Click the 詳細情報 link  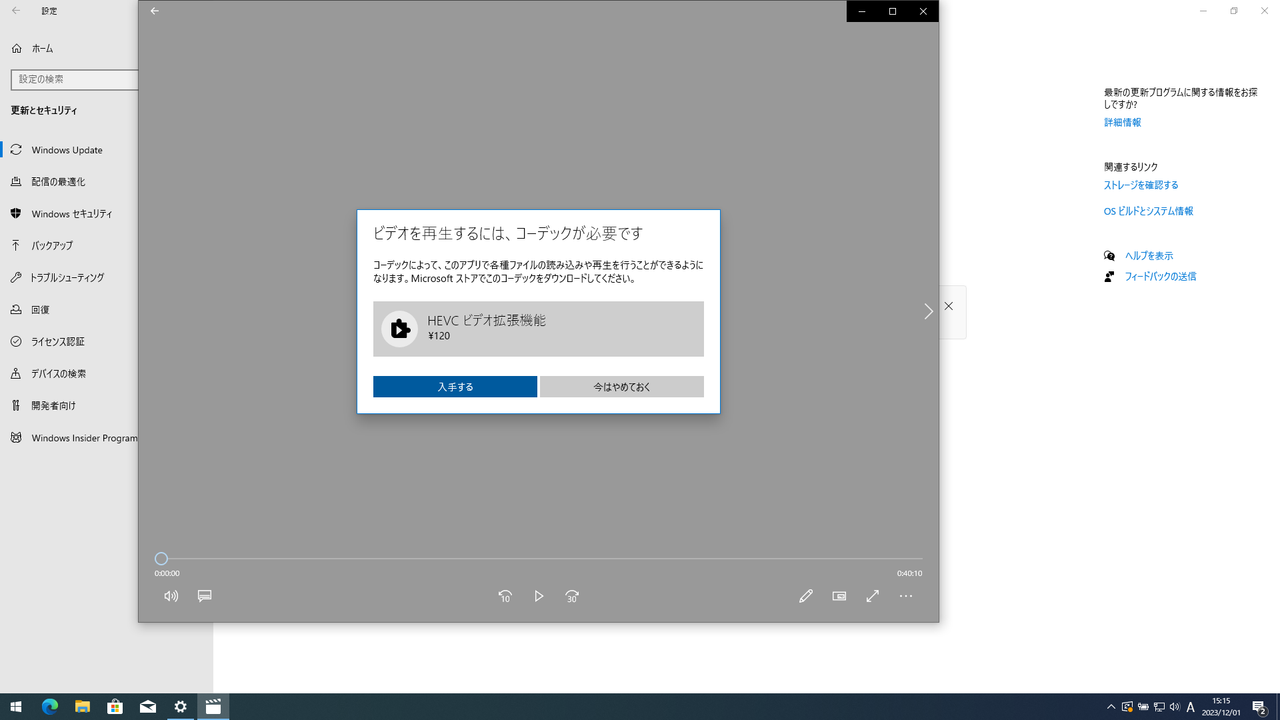[1122, 123]
